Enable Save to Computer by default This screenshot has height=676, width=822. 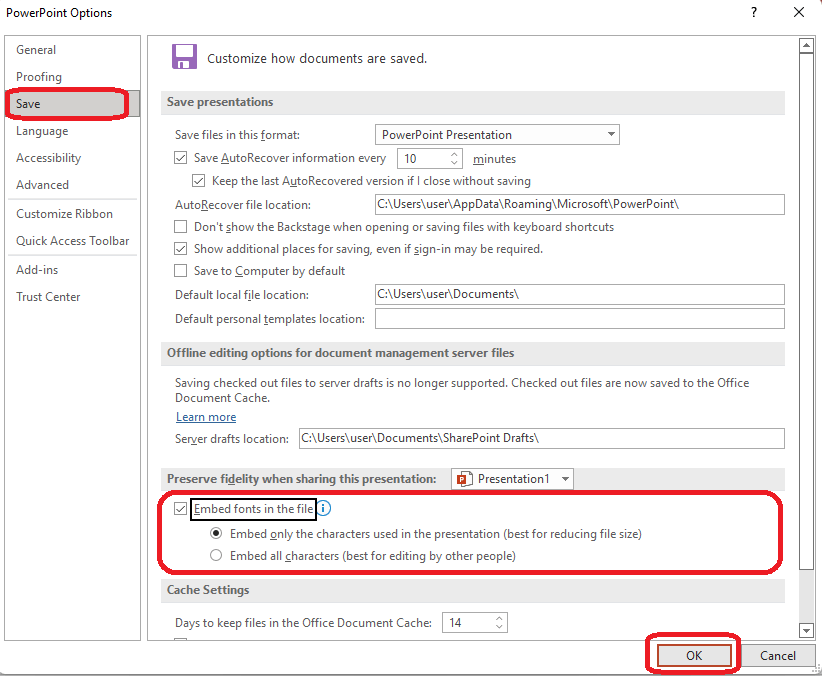click(181, 271)
